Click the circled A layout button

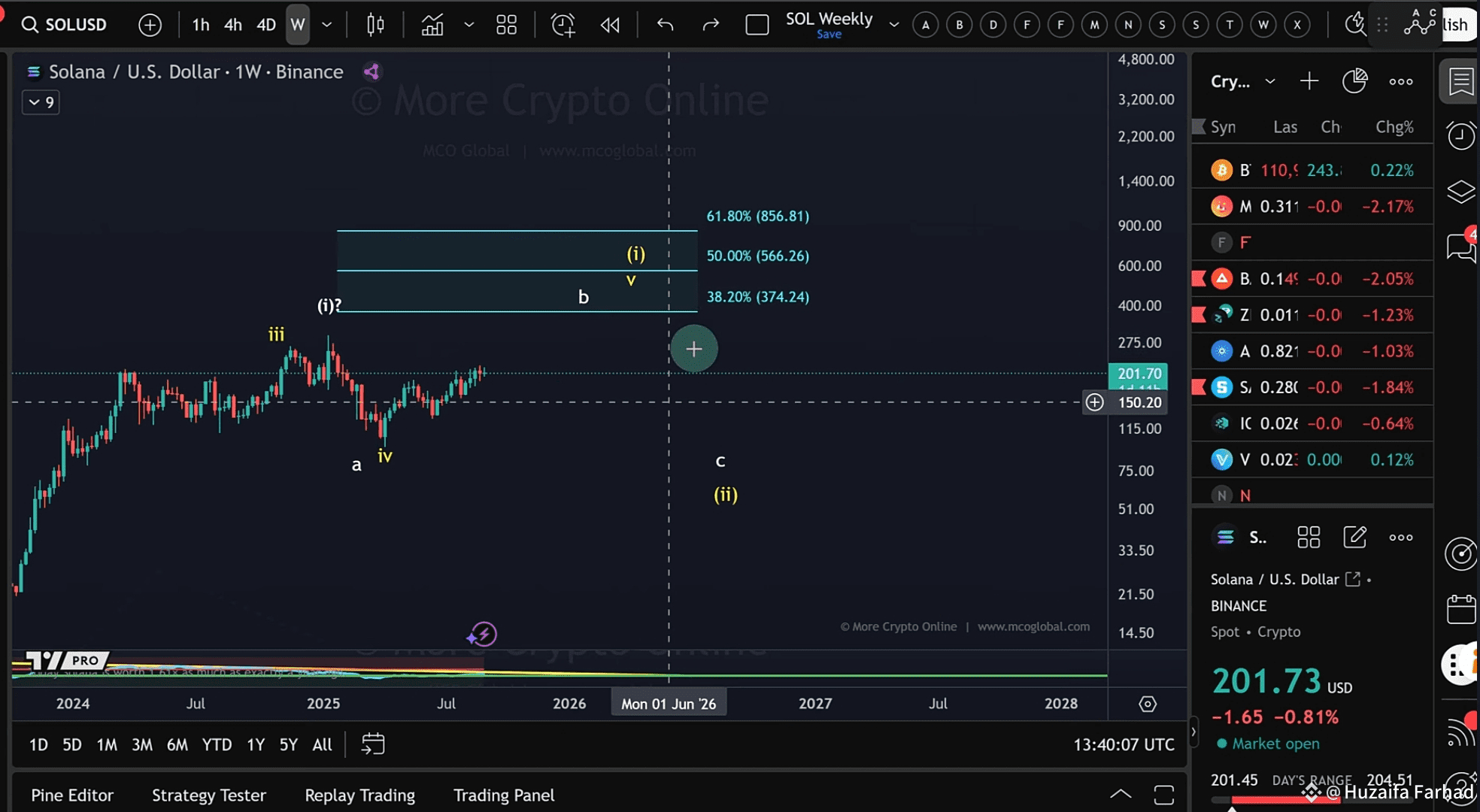pos(926,25)
